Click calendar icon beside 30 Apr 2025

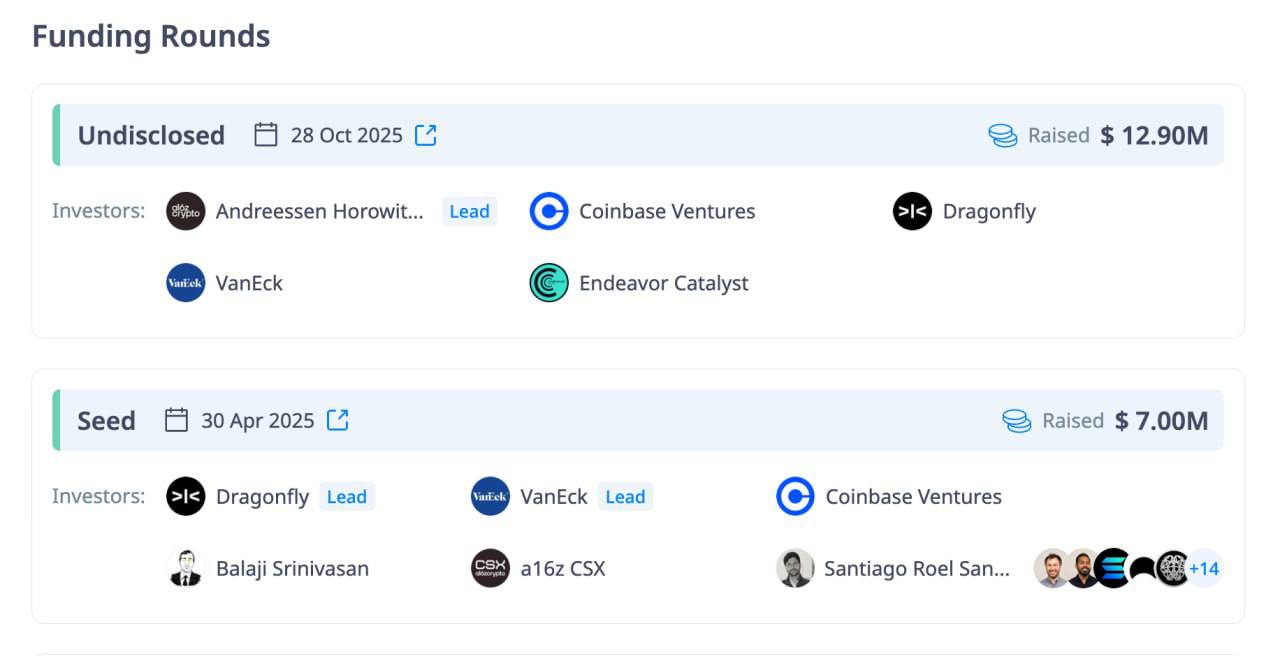click(176, 420)
